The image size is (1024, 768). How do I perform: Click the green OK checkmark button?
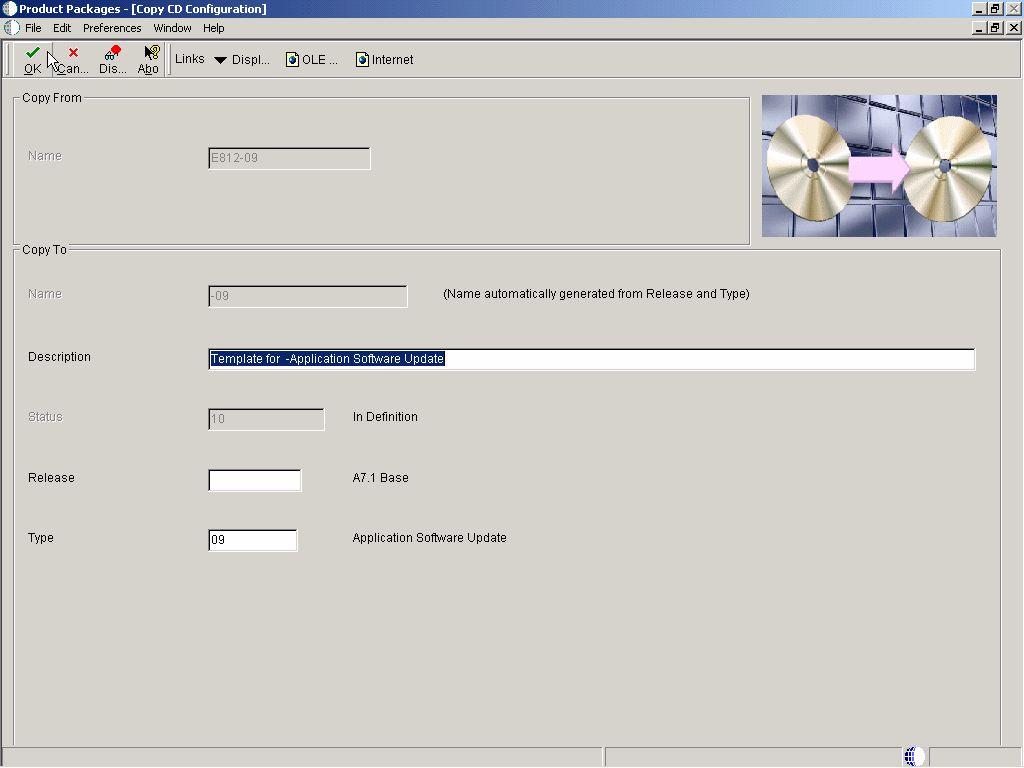(33, 59)
